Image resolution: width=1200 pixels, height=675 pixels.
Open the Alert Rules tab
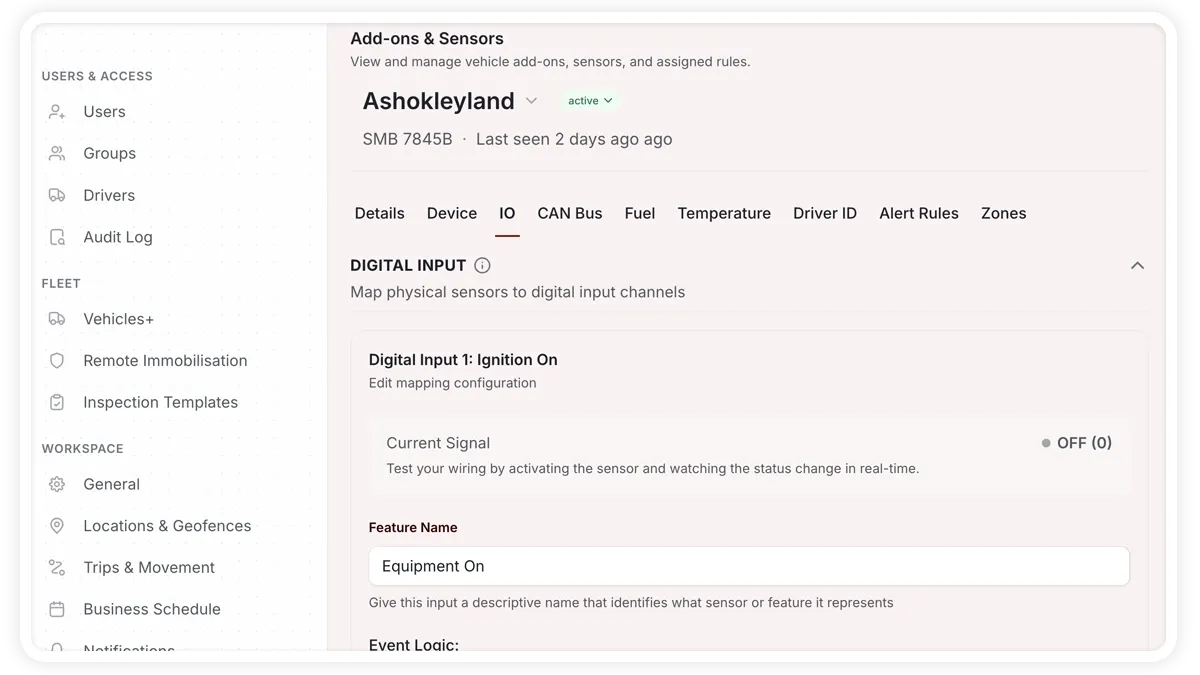click(919, 213)
